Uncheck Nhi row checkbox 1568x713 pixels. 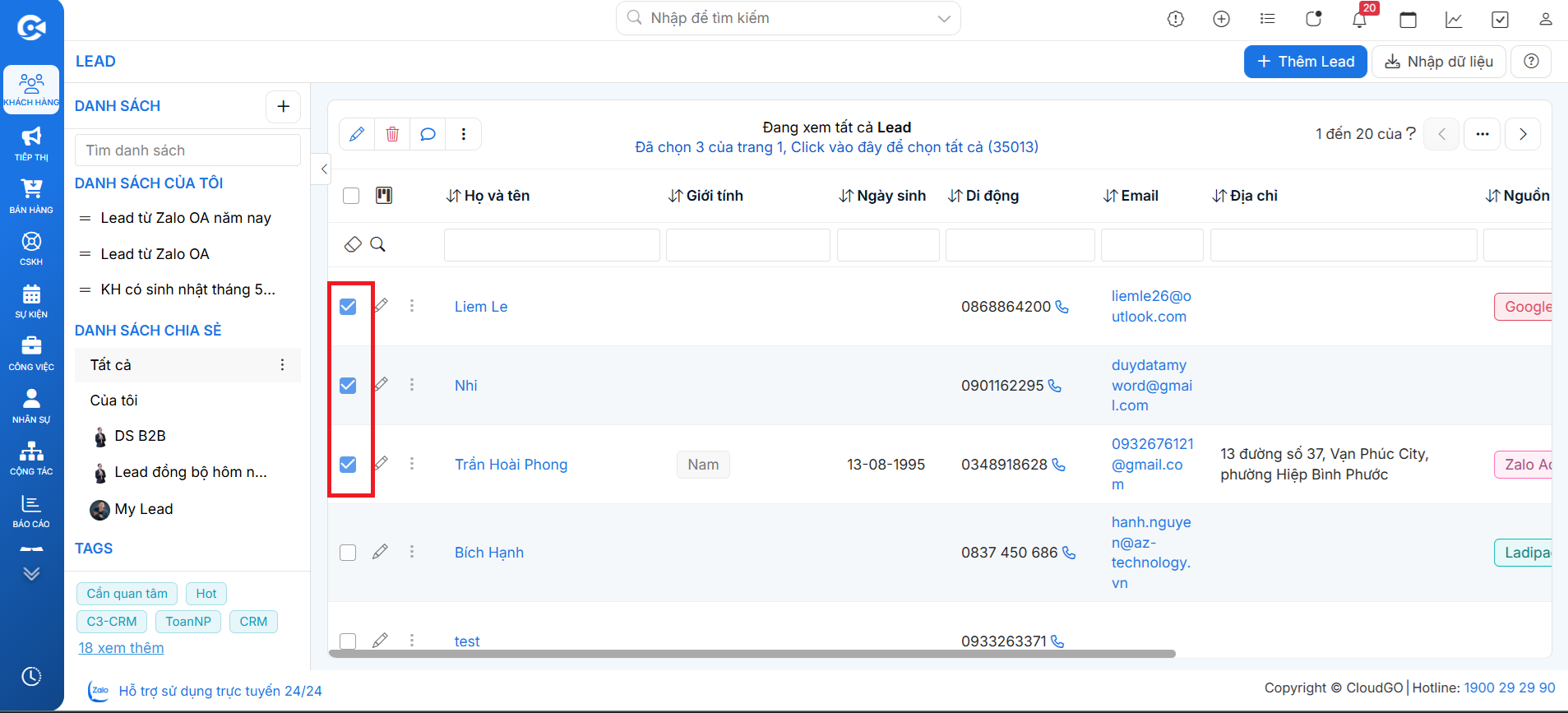point(348,386)
